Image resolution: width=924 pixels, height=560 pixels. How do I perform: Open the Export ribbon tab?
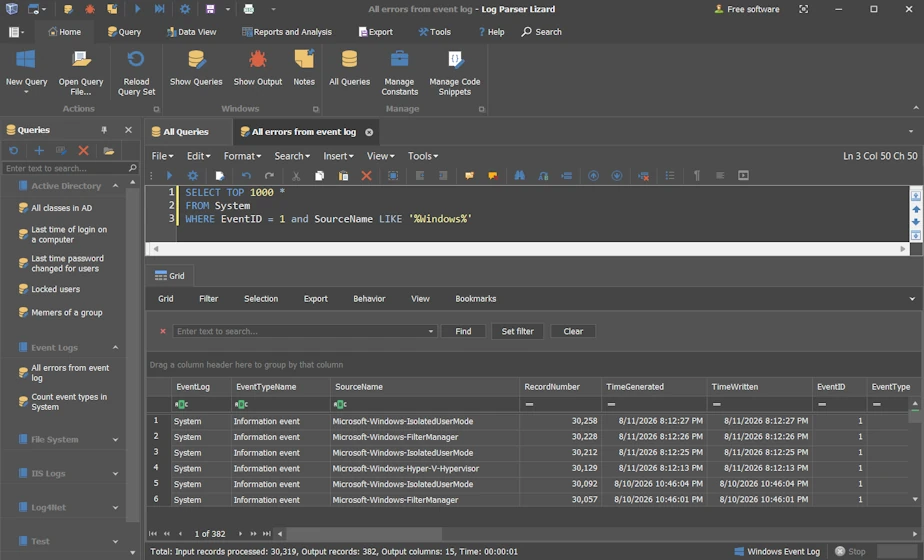[375, 32]
